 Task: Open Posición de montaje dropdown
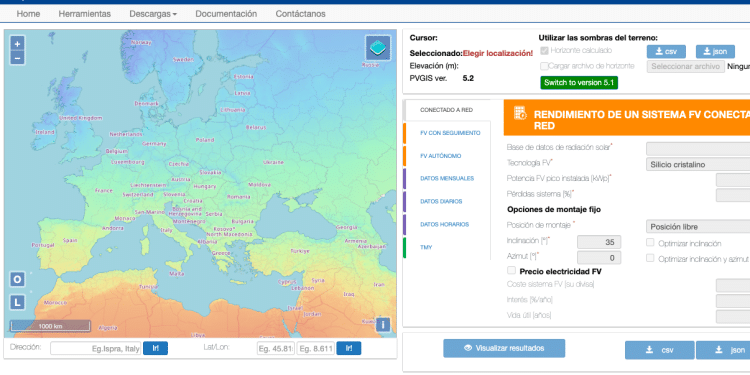click(698, 227)
